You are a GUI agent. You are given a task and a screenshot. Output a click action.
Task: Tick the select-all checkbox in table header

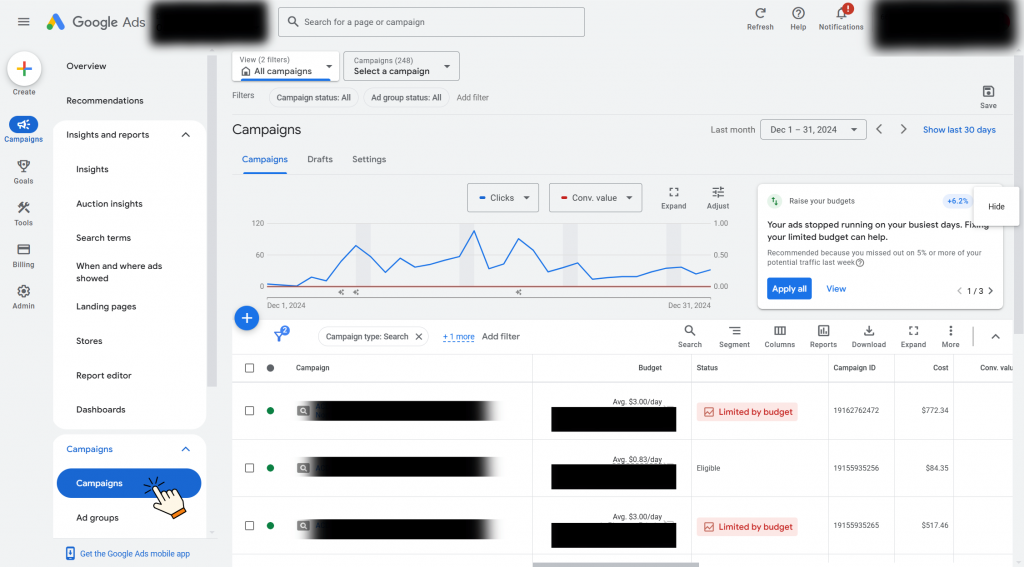coord(250,368)
